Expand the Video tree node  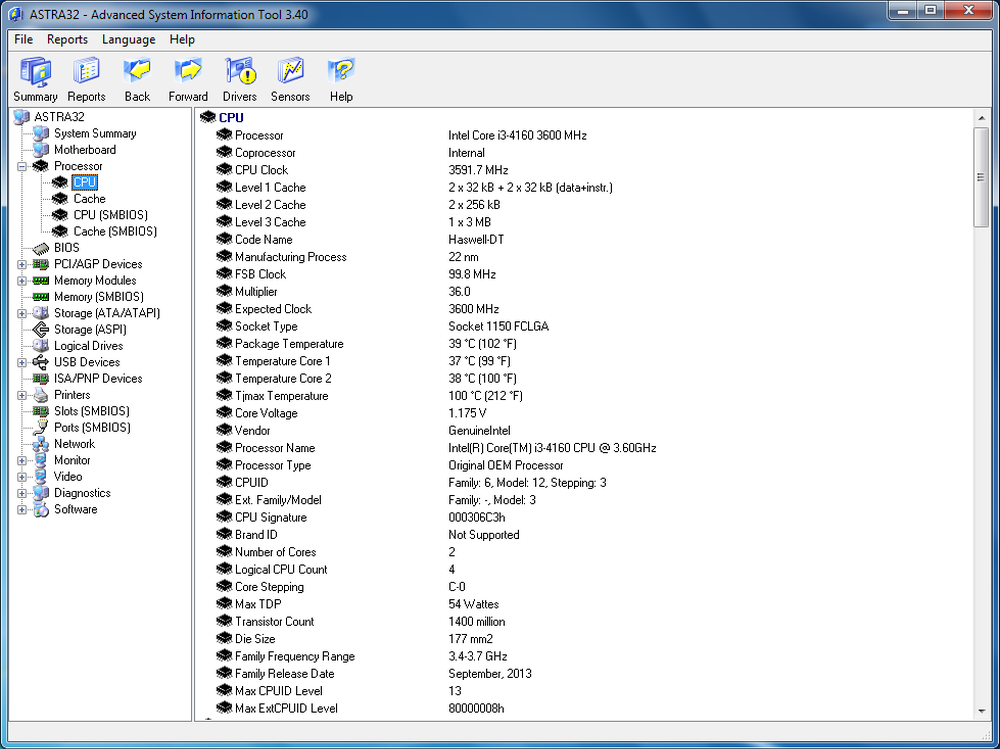pyautogui.click(x=22, y=477)
